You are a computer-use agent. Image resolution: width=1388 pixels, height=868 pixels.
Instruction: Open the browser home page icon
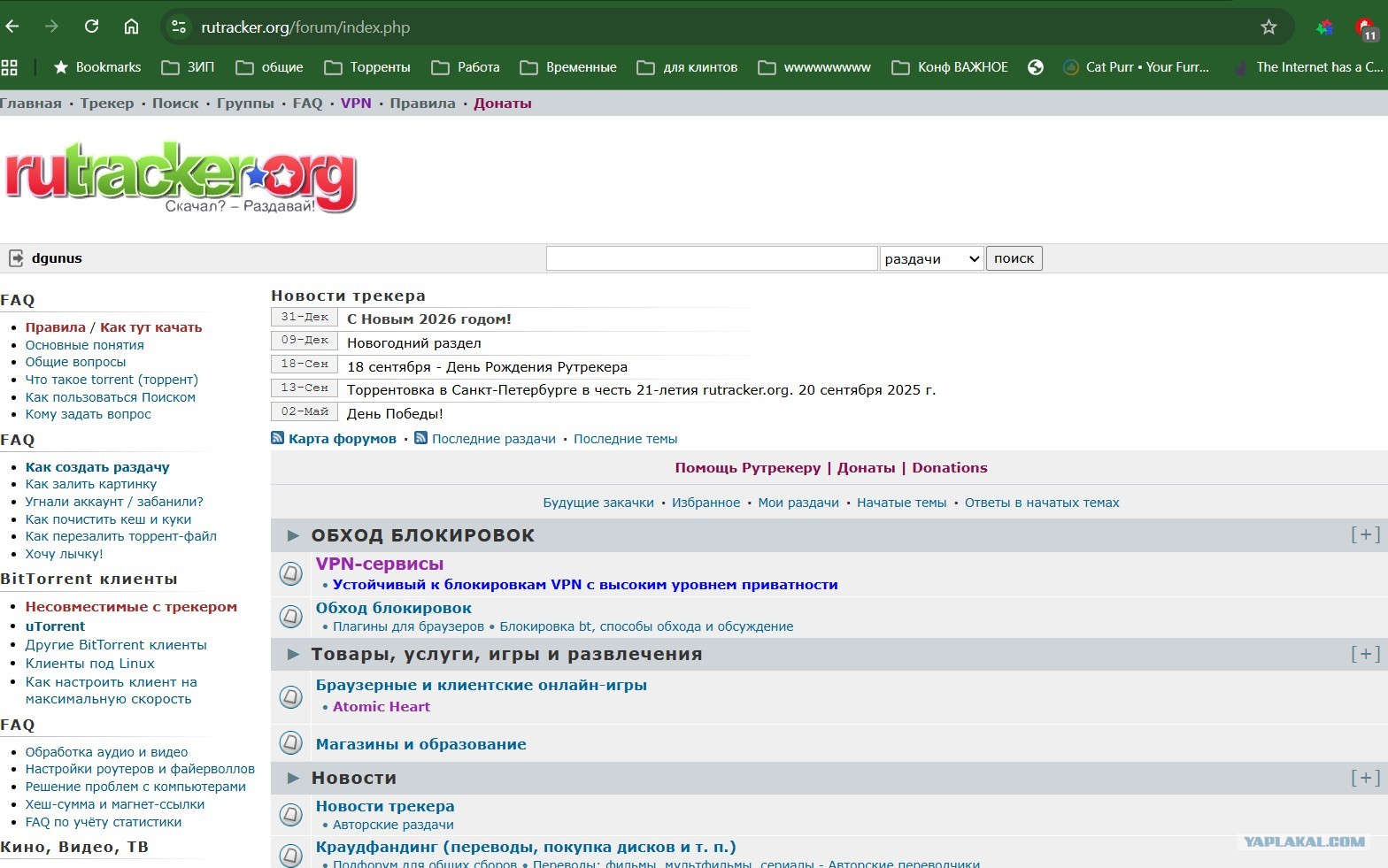coord(131,27)
